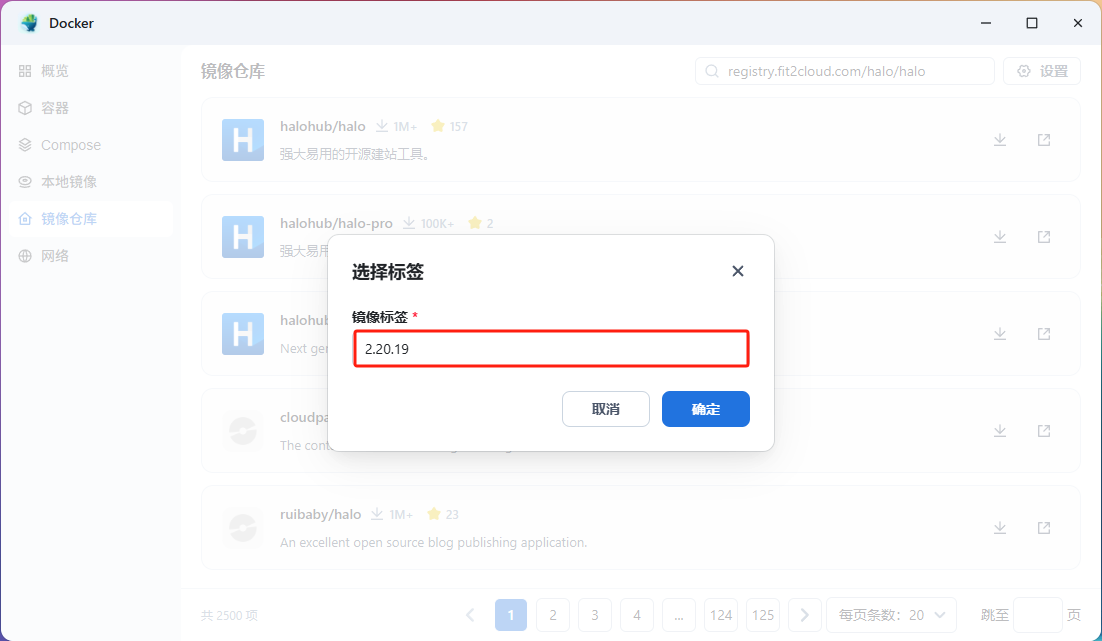Download the ruibaby/halo image

point(1000,528)
